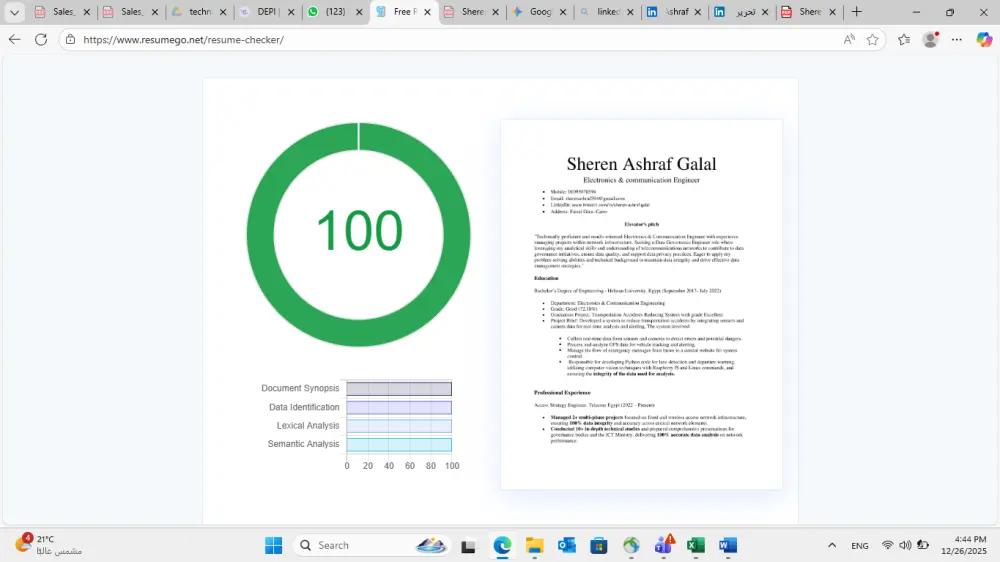Screen dimensions: 1000x562
Task: Reload the resume checker page
Action: [x=41, y=40]
